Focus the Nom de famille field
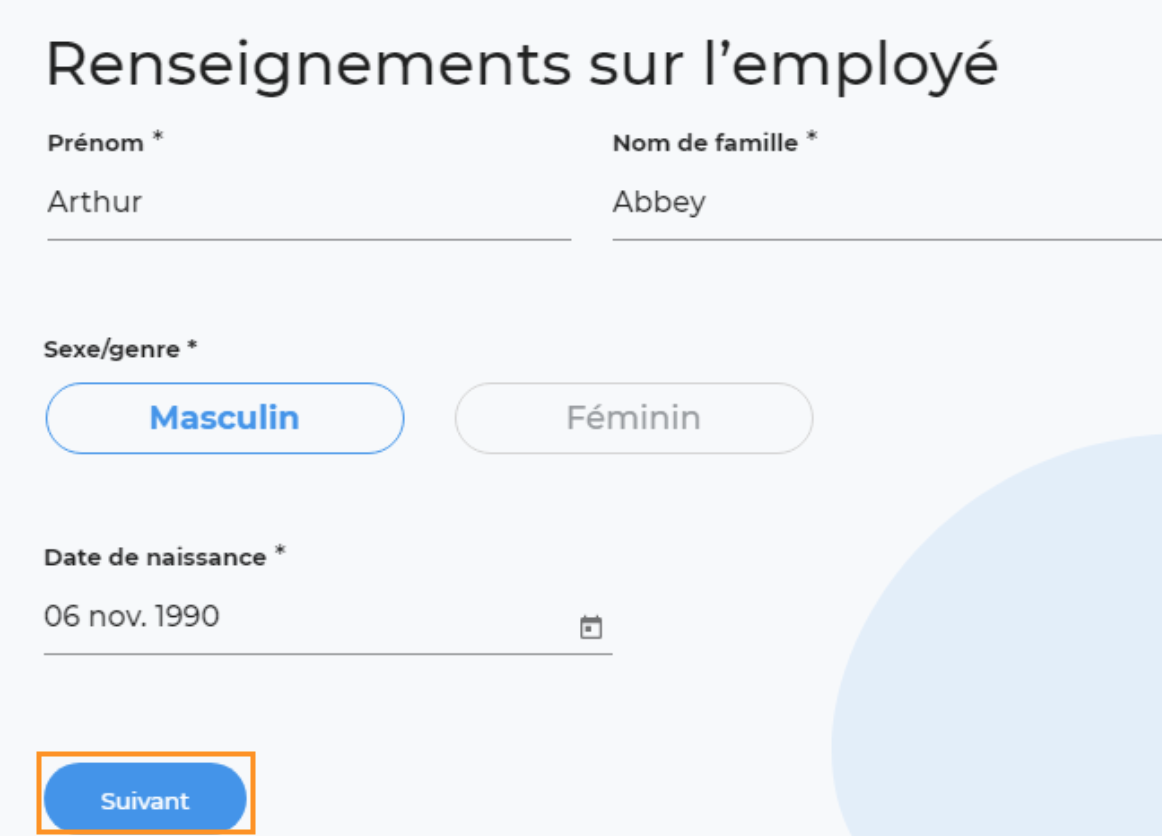This screenshot has height=836, width=1162. [887, 202]
